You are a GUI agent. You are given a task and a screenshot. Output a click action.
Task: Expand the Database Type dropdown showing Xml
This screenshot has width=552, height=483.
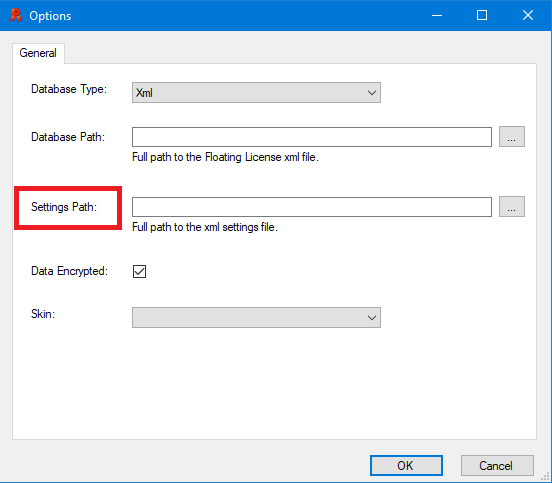(256, 93)
